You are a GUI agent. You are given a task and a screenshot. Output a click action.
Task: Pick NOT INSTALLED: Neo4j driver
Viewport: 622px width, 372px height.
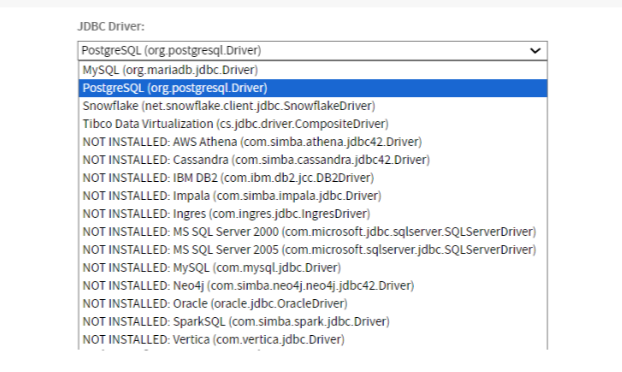coord(313,286)
